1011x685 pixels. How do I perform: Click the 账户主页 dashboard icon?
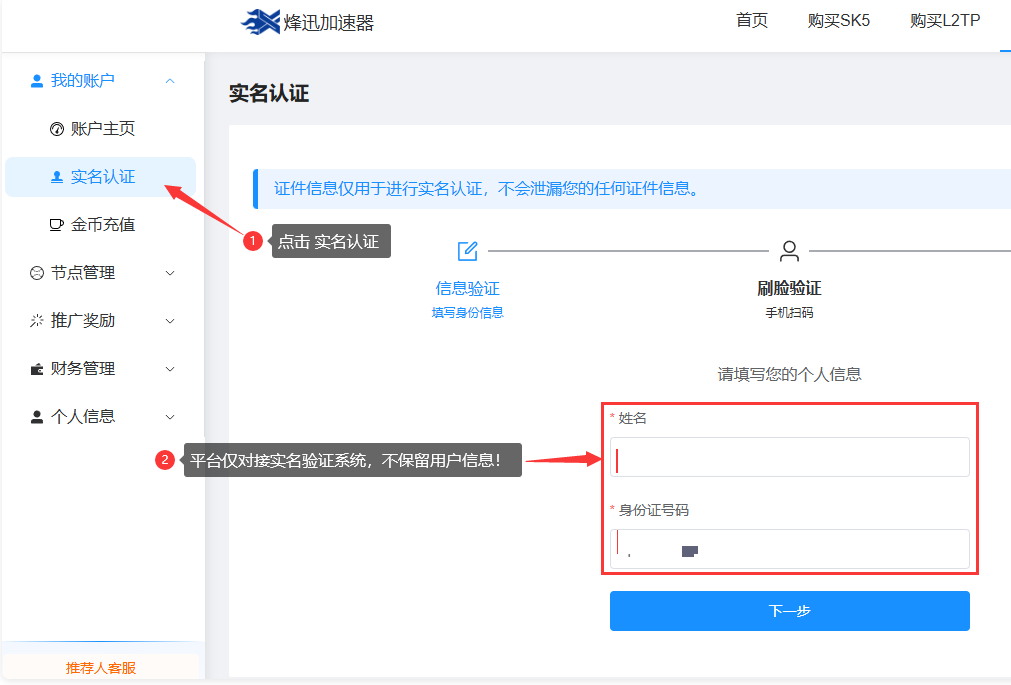(x=57, y=129)
